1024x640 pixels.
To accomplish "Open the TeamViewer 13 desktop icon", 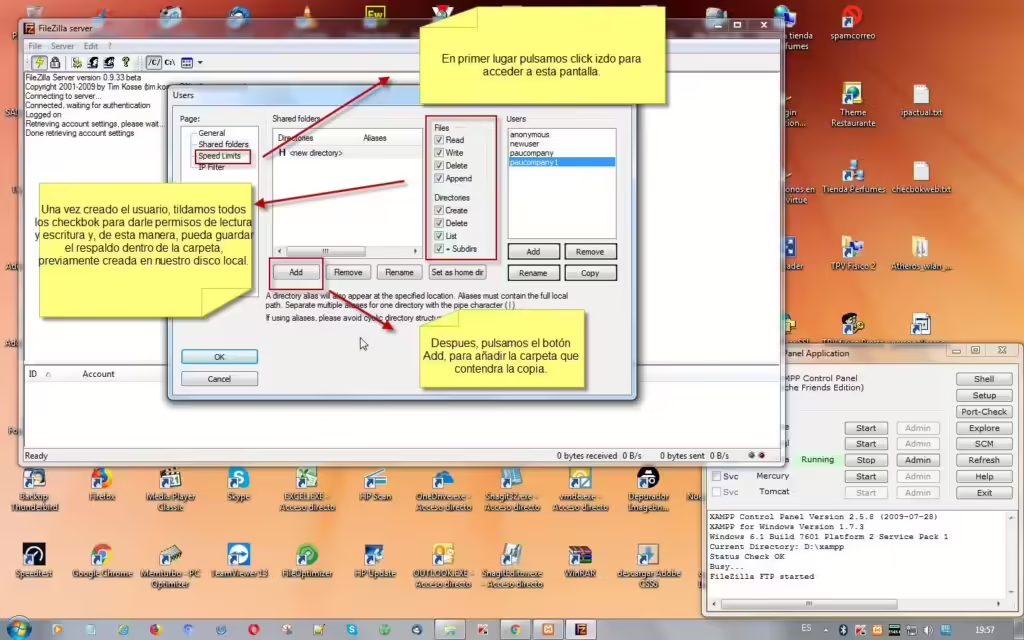I will pos(239,560).
